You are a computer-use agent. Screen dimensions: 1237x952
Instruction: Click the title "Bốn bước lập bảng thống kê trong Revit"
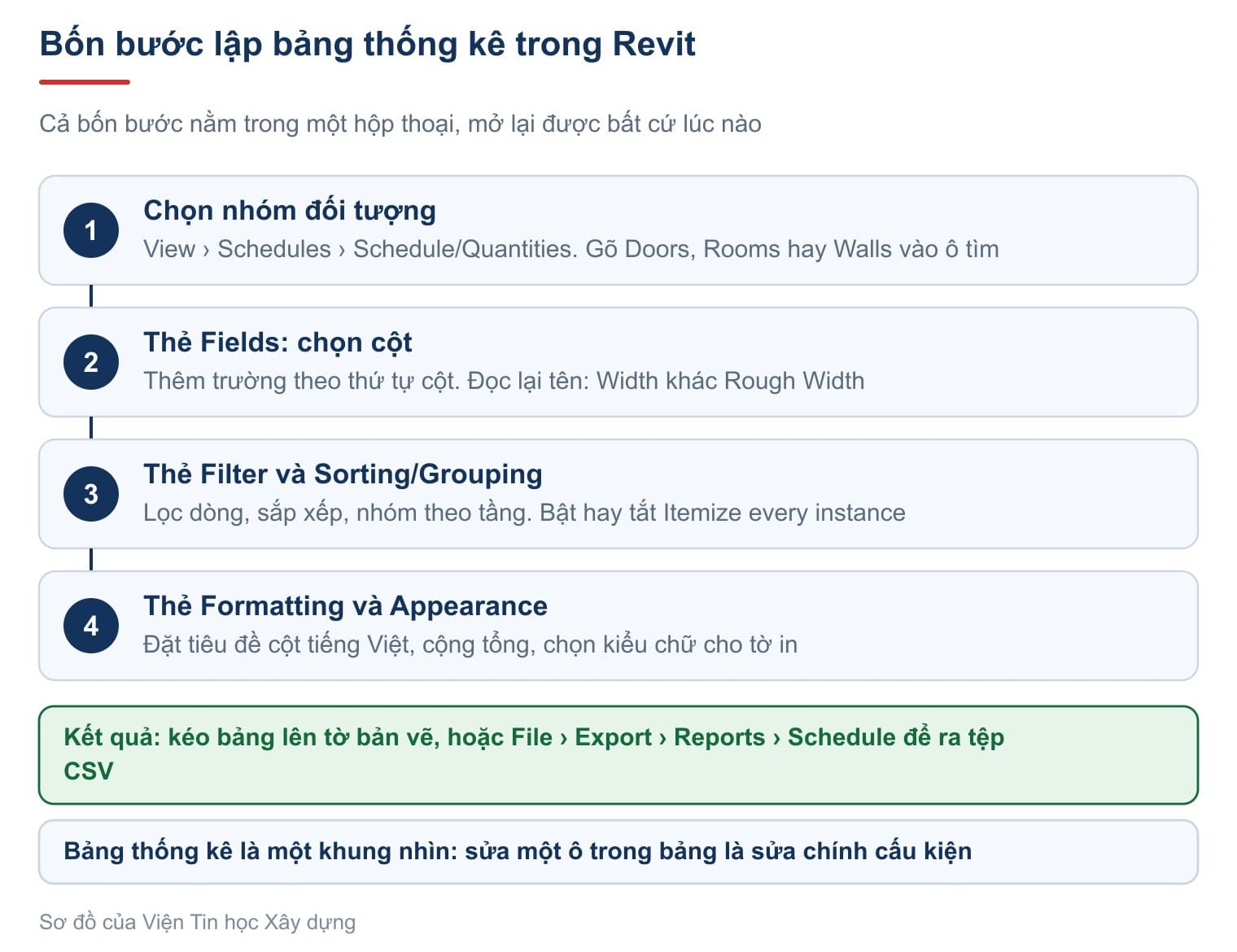pos(367,44)
